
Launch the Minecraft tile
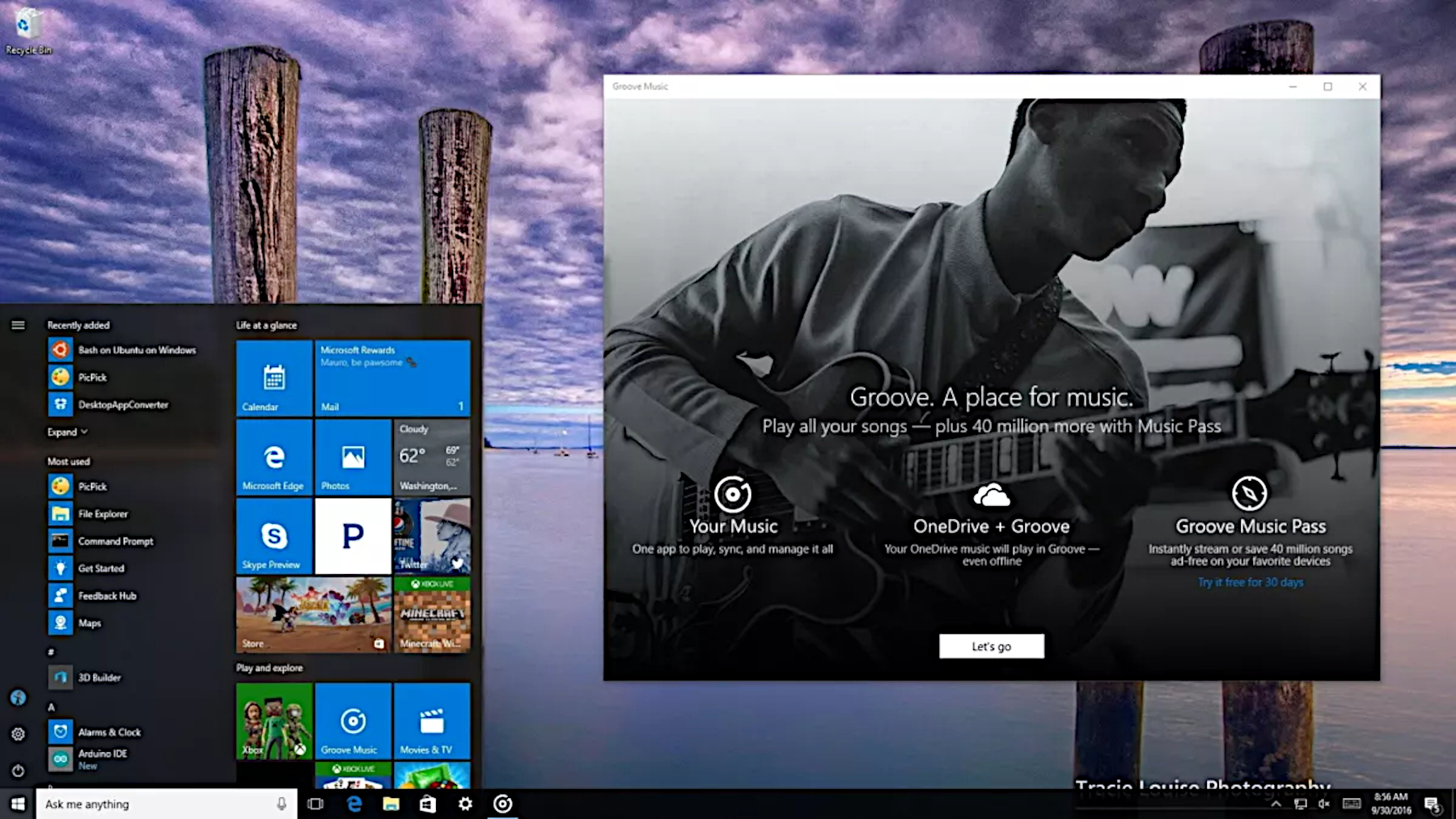(x=432, y=614)
